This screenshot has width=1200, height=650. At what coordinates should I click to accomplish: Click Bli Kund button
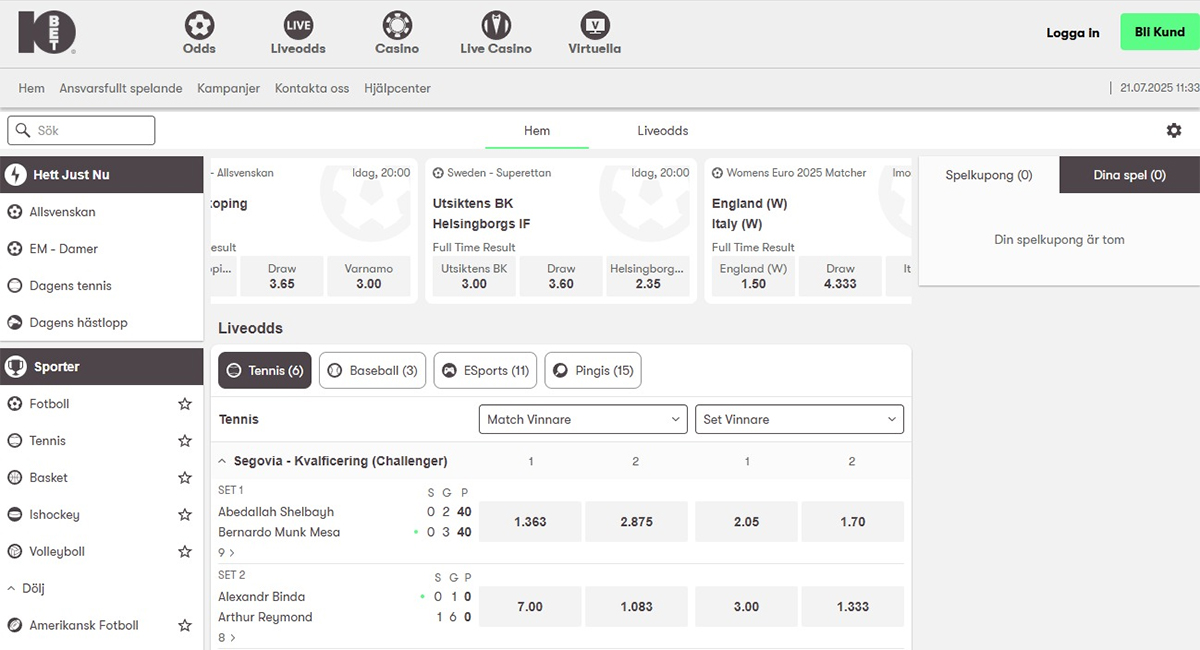1160,32
